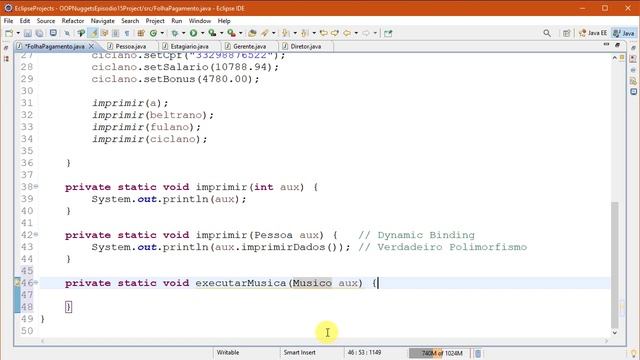Click the Save toolbar icon
The image size is (640, 360).
27,33
